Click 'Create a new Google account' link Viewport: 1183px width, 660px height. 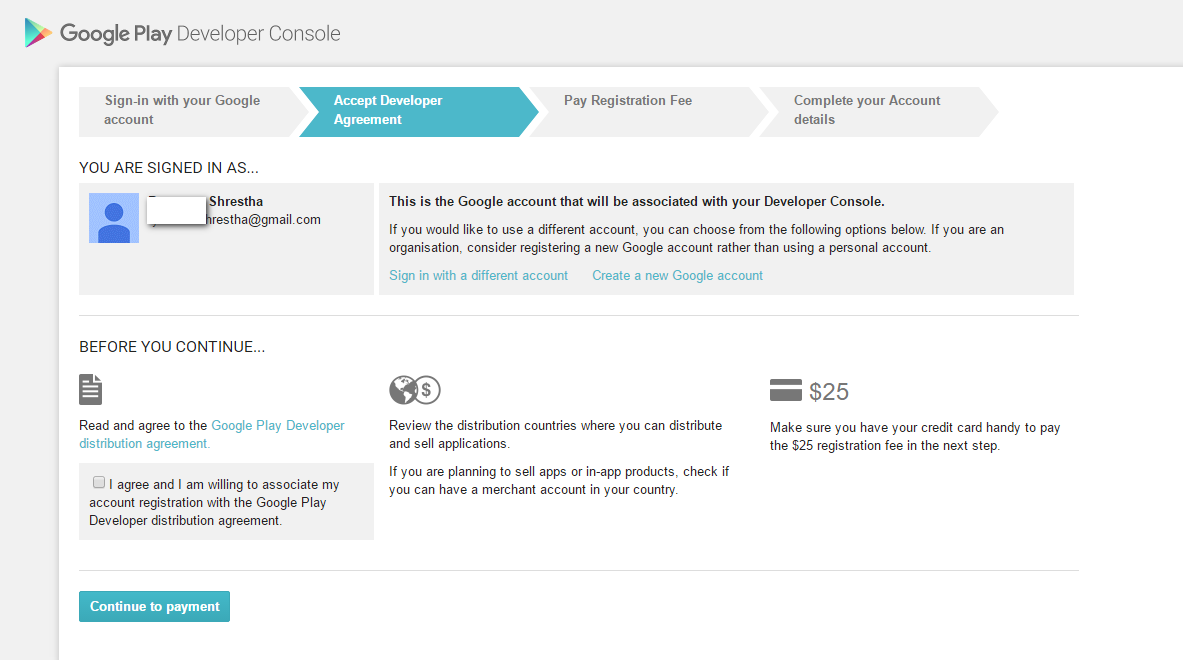pos(677,275)
